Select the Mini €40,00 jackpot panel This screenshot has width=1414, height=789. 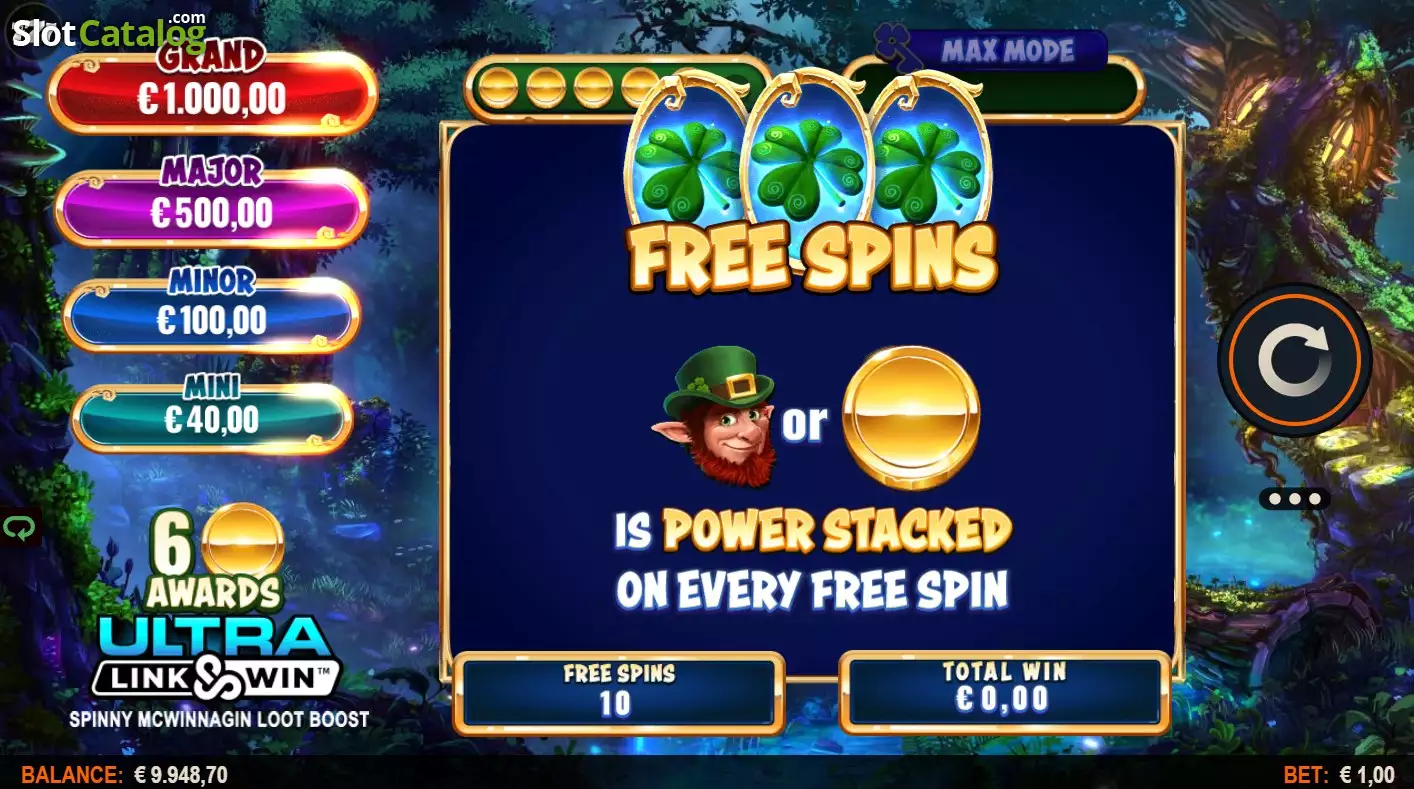212,417
